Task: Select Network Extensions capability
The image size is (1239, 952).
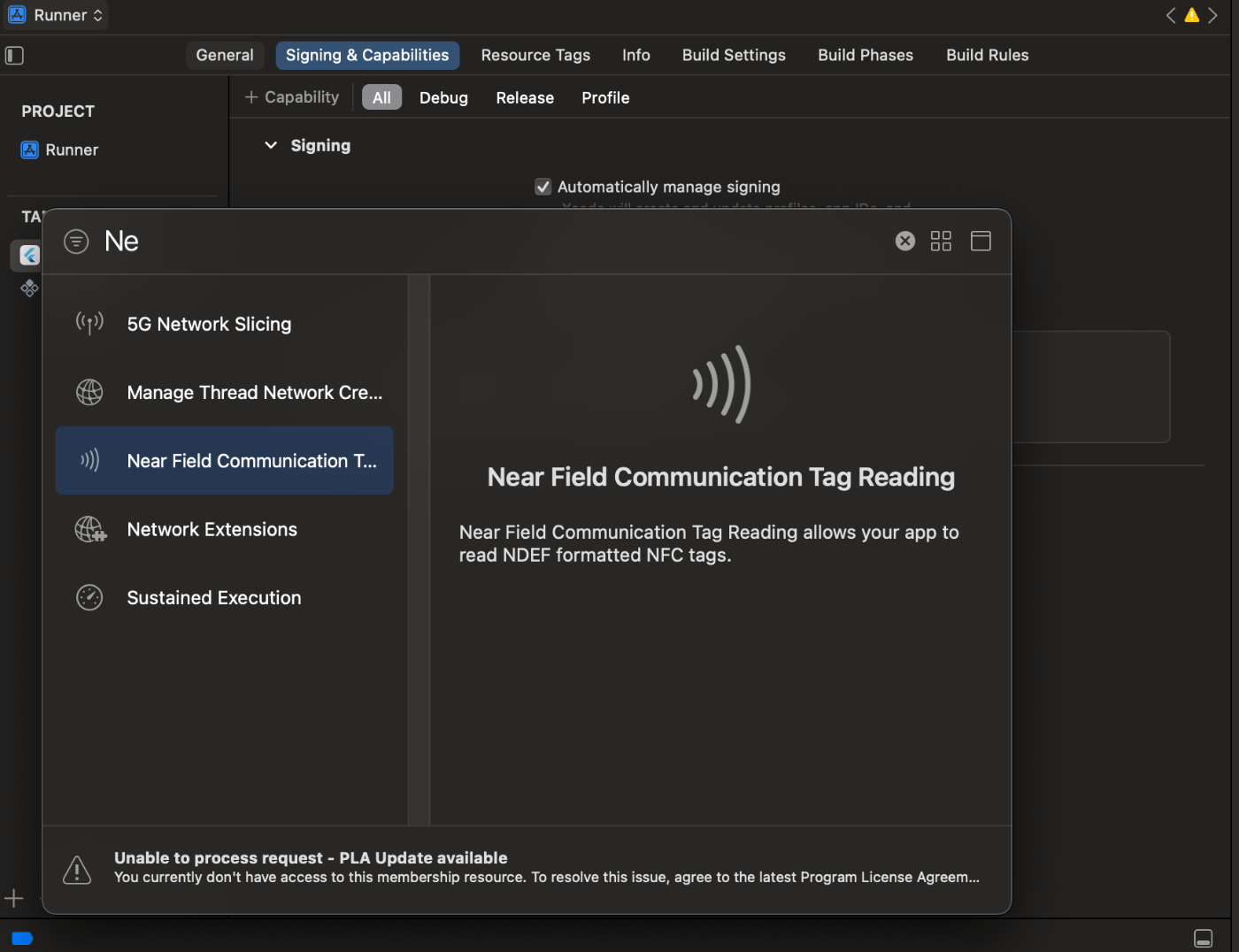Action: (x=225, y=529)
